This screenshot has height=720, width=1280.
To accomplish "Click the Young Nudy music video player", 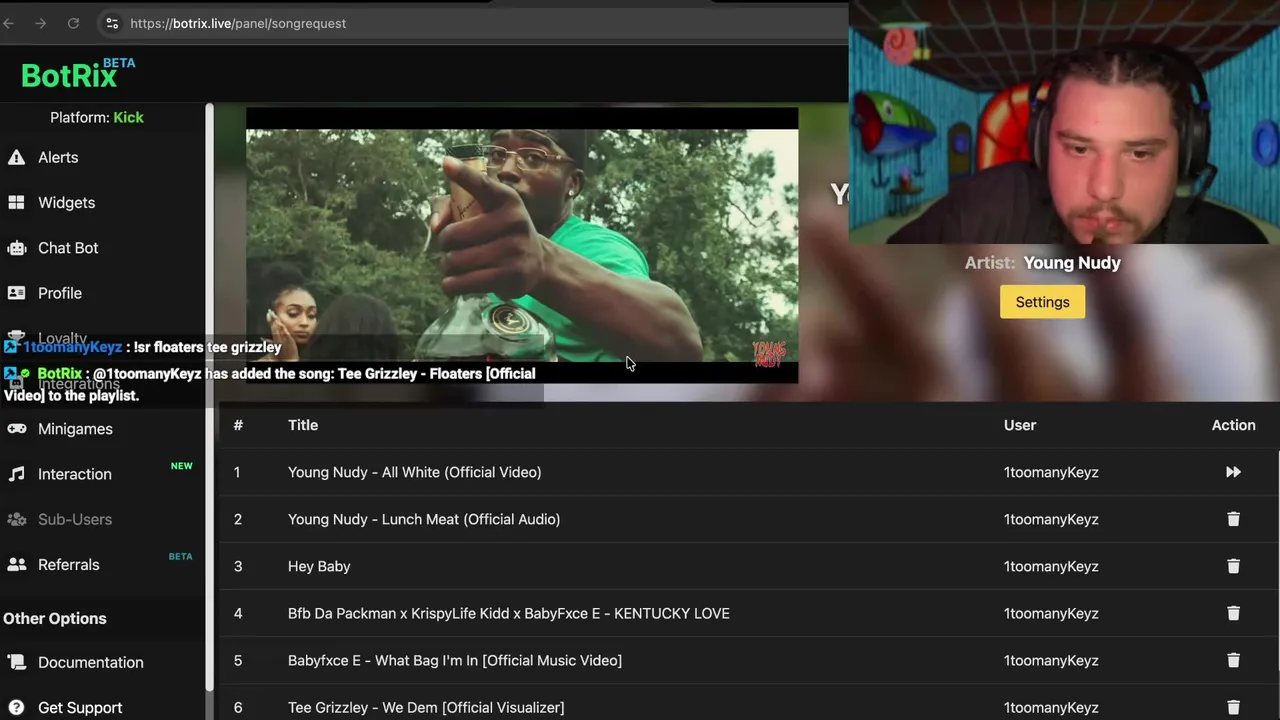I will (x=522, y=245).
